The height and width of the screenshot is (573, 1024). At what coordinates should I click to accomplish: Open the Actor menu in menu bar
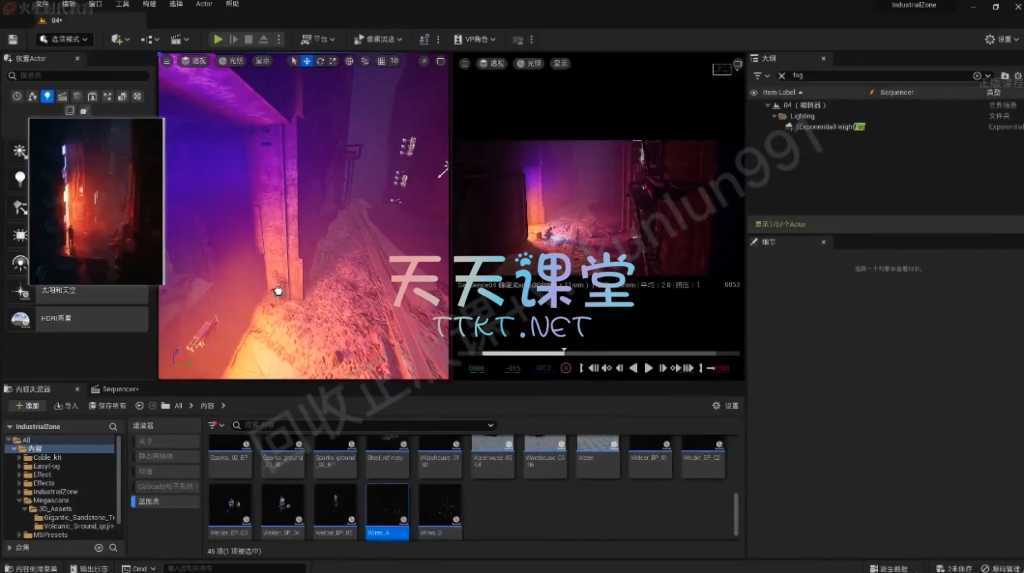pyautogui.click(x=204, y=4)
